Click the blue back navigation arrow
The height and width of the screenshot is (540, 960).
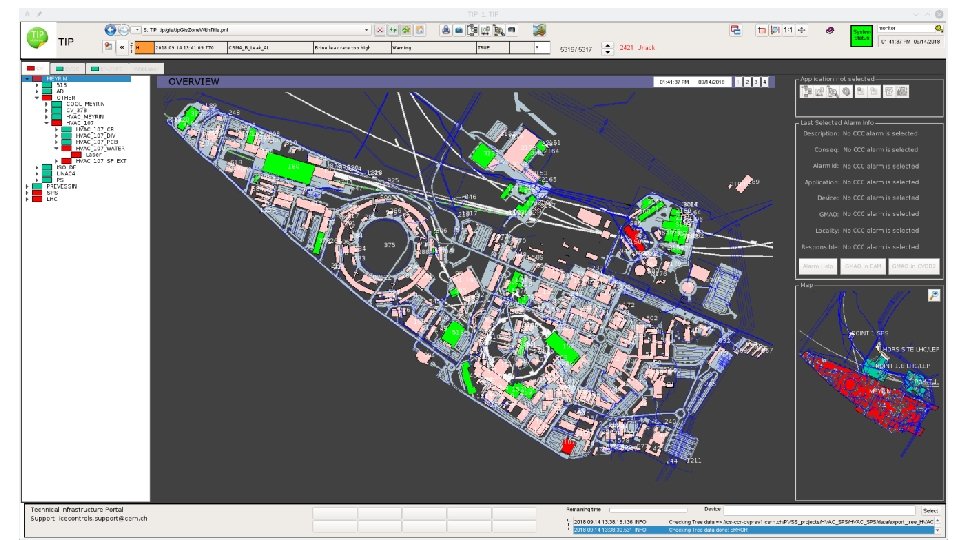tap(111, 30)
